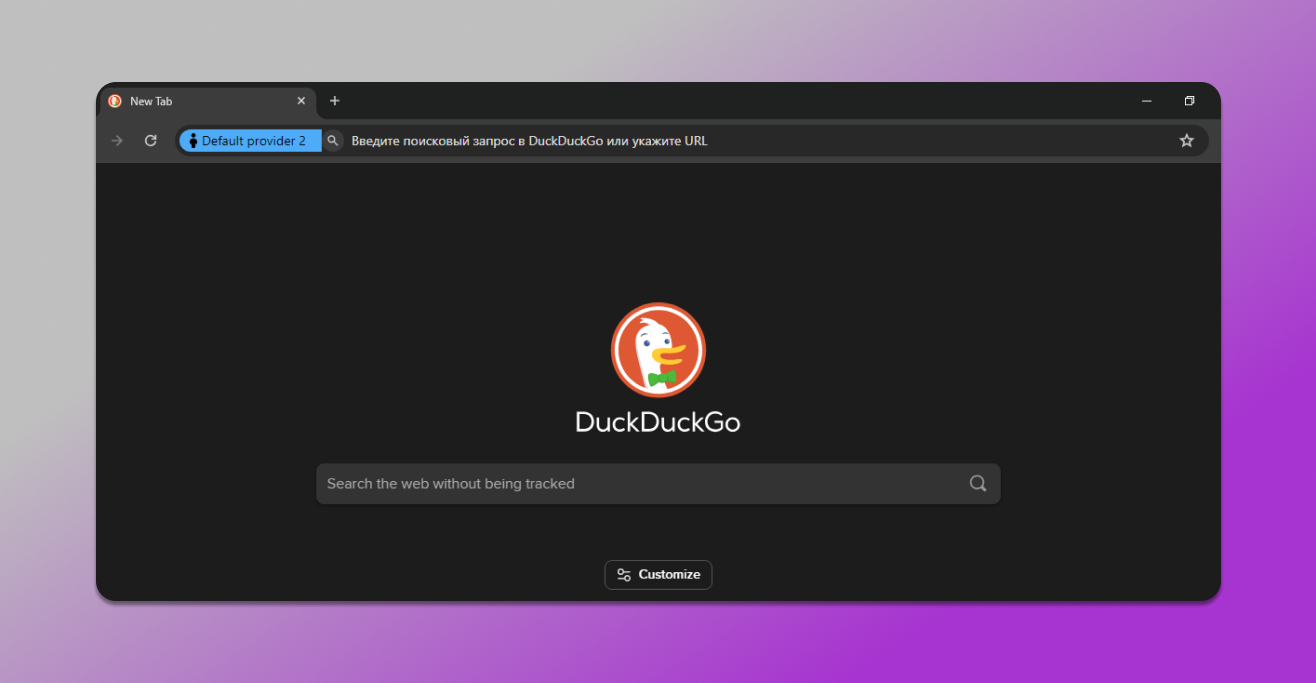Click the person icon in provider chip
The width and height of the screenshot is (1316, 683).
pyautogui.click(x=193, y=141)
